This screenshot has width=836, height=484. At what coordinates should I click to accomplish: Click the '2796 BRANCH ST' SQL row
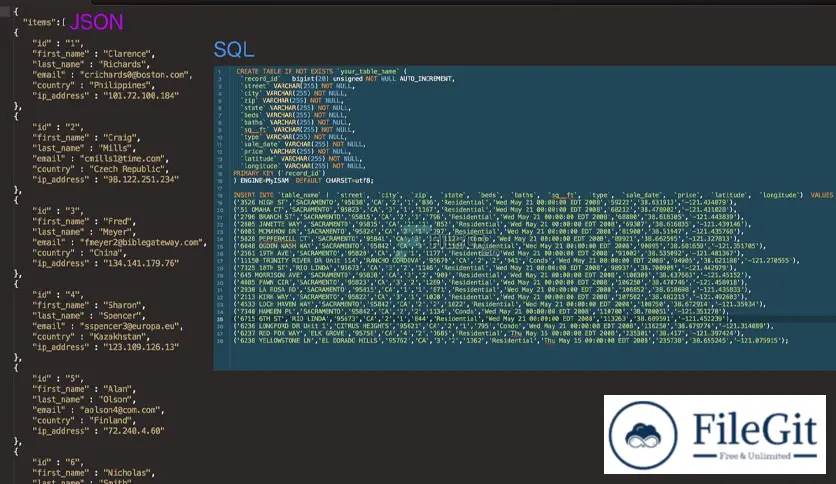(x=487, y=217)
